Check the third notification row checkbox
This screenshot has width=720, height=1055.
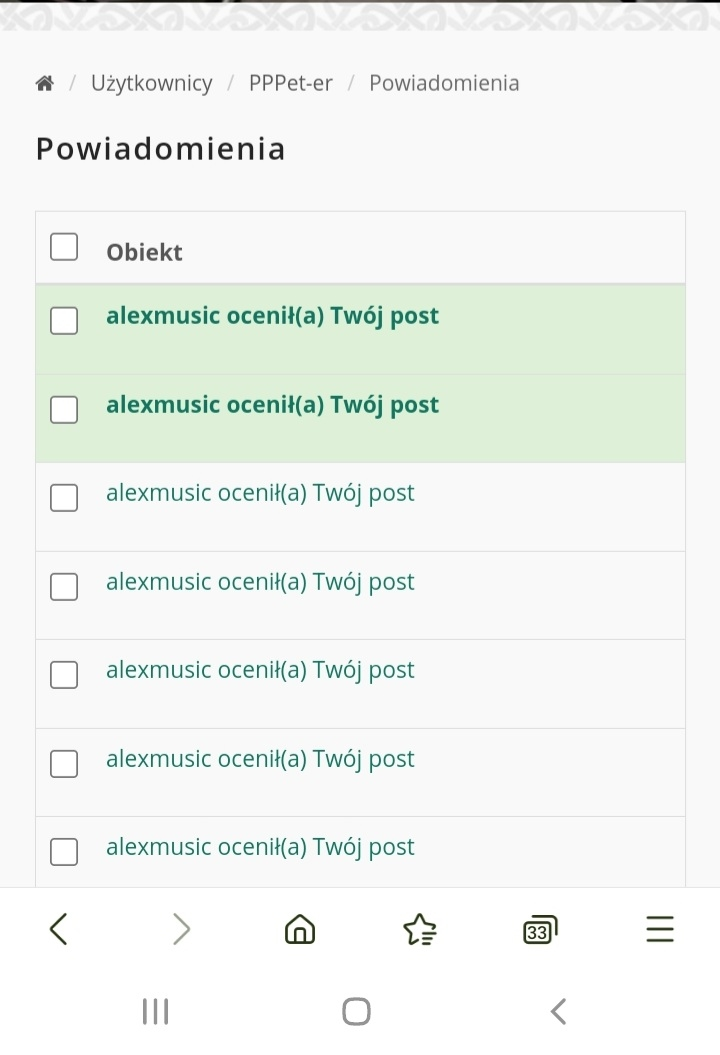[x=64, y=498]
